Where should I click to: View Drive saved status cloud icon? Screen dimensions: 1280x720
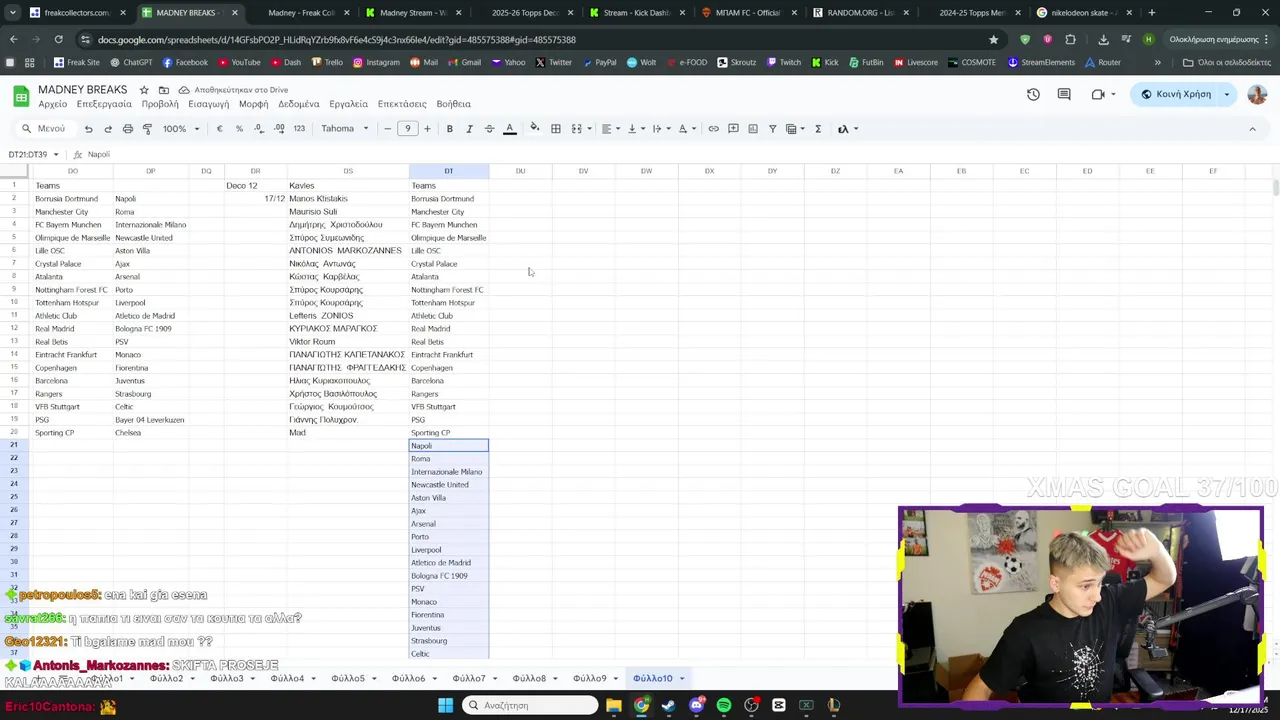coord(184,90)
